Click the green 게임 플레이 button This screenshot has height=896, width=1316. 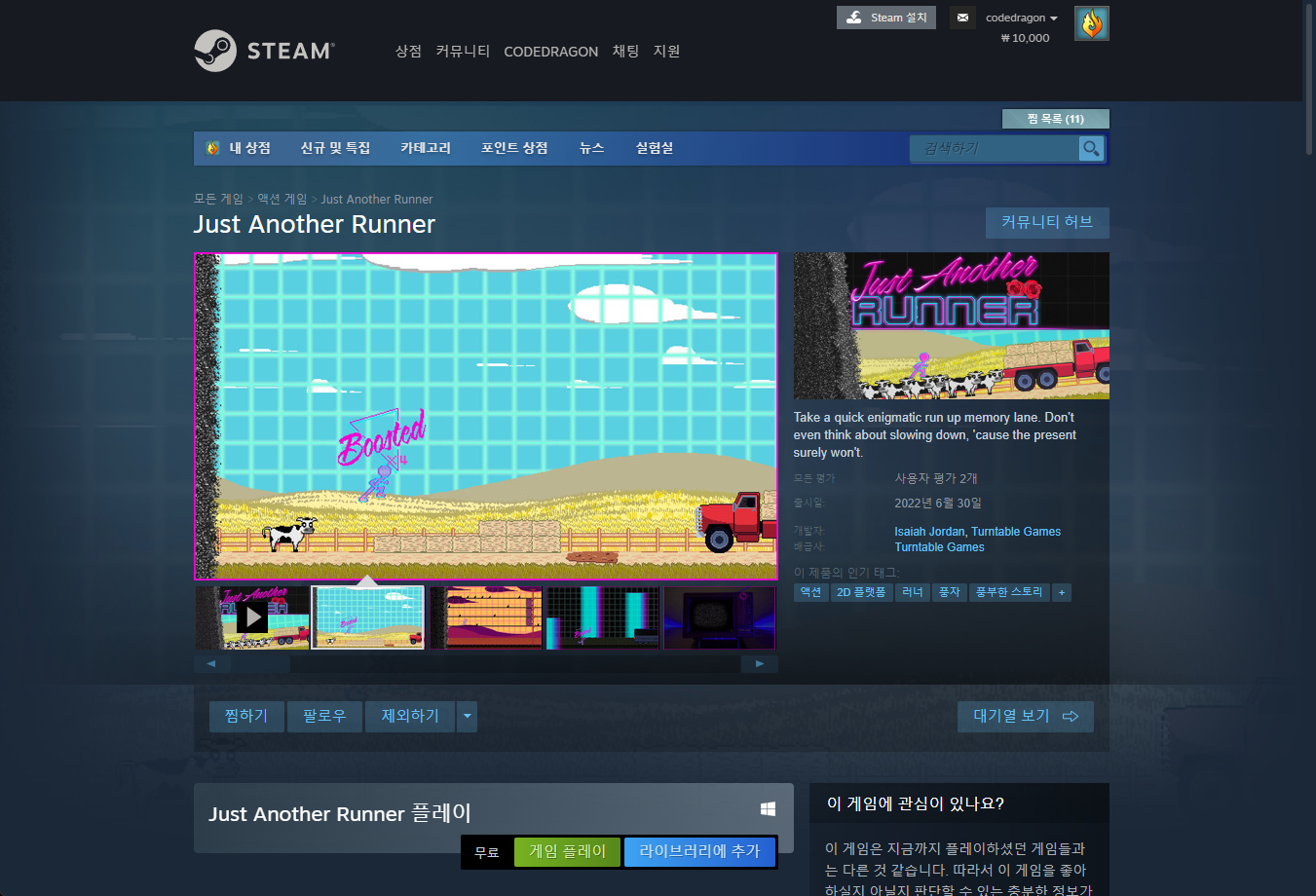pyautogui.click(x=567, y=852)
